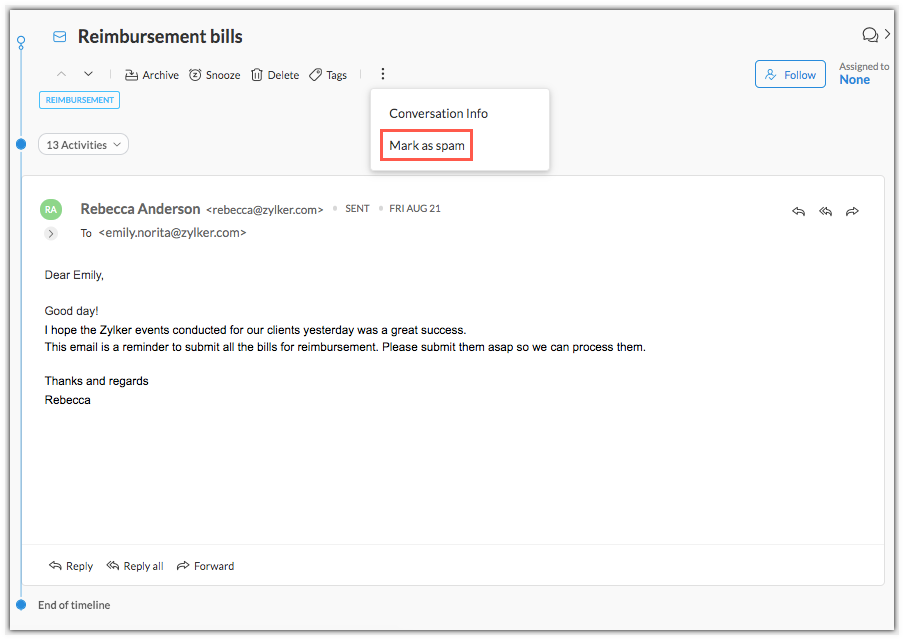The height and width of the screenshot is (640, 904).
Task: Open the Tags option
Action: tap(328, 75)
